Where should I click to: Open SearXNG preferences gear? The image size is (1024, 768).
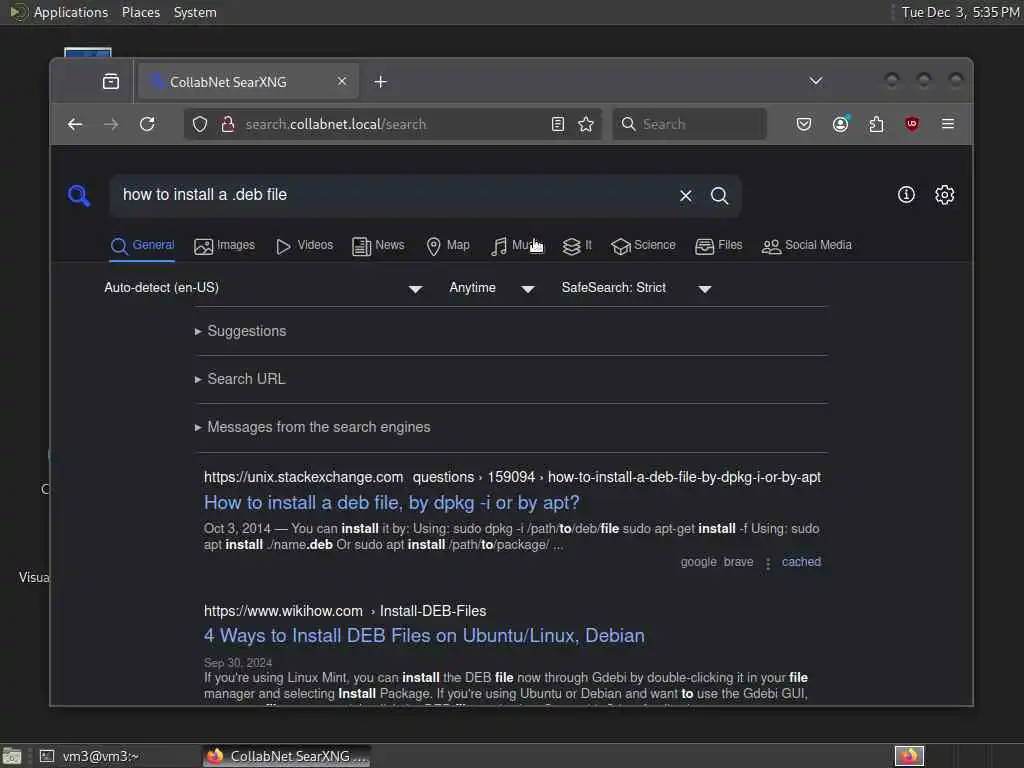944,195
